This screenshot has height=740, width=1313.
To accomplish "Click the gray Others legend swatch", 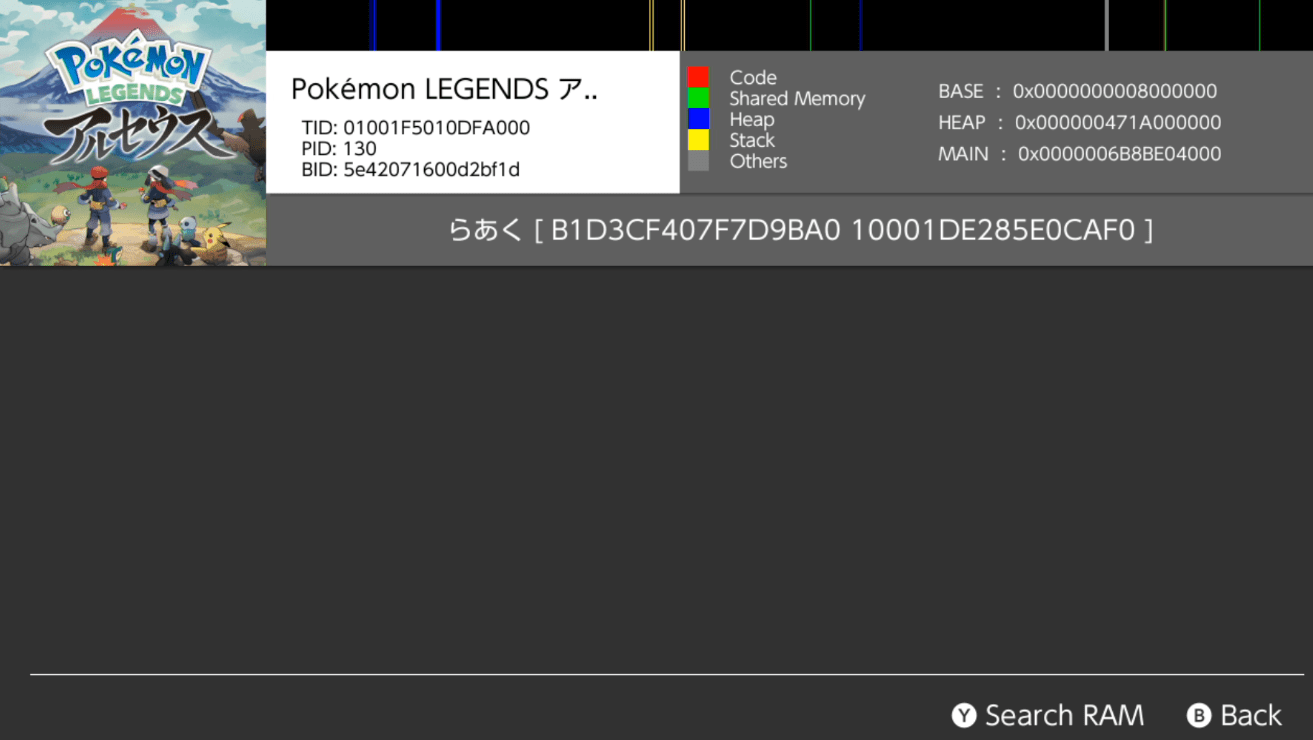I will click(x=698, y=161).
